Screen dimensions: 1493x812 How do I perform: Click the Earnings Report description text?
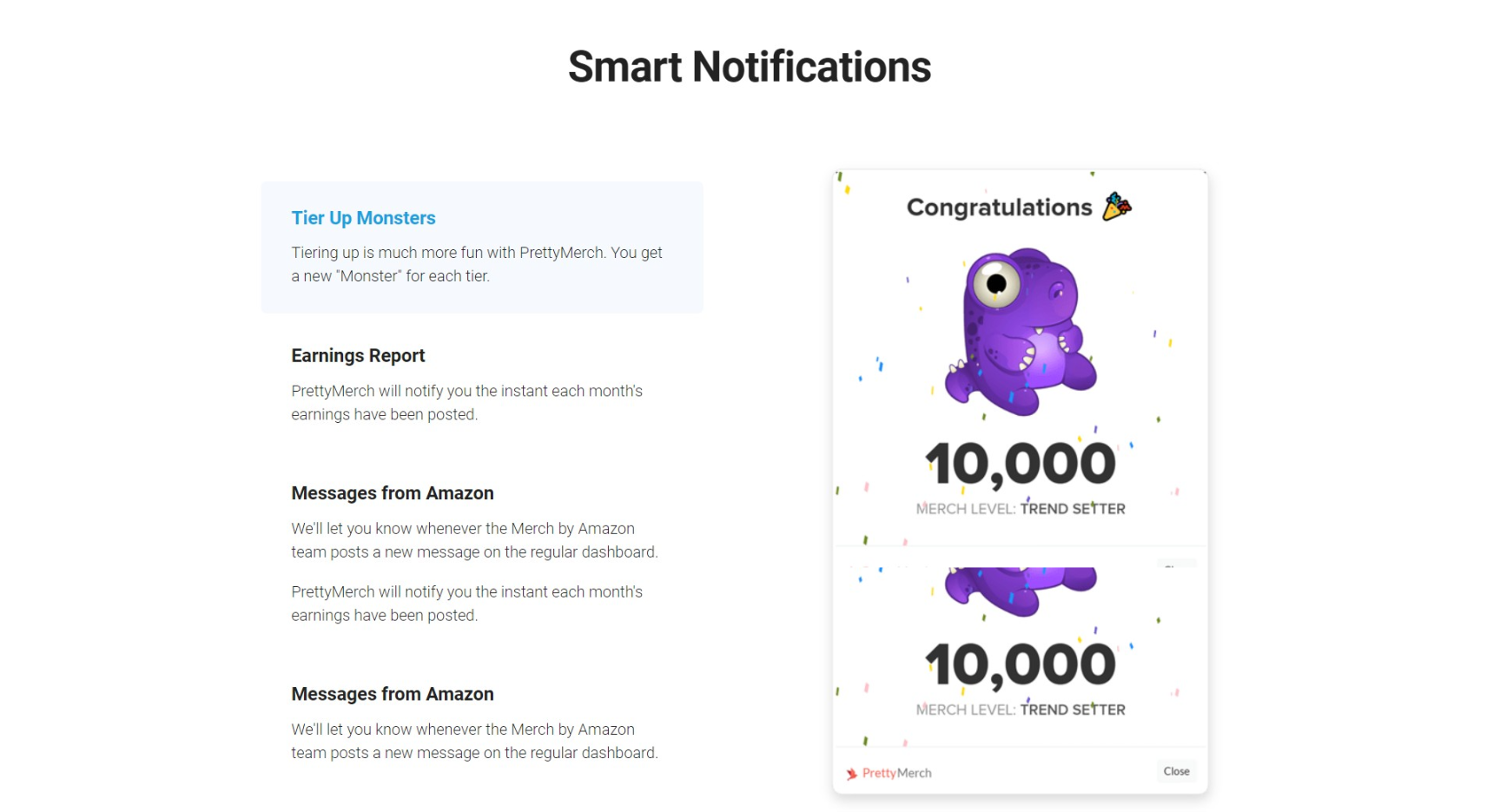point(467,402)
